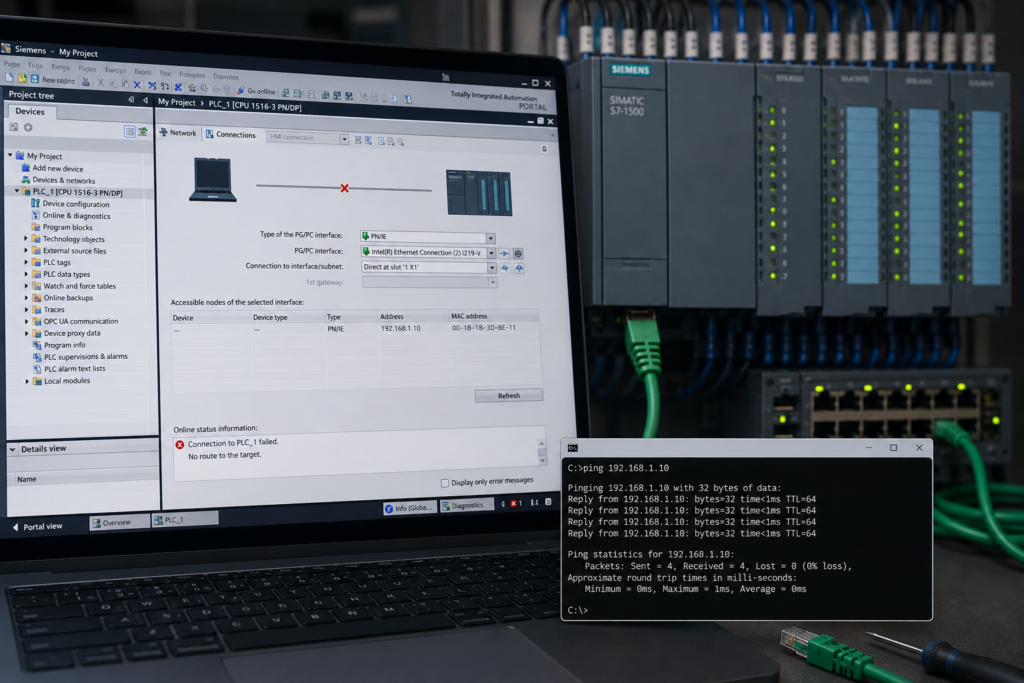Viewport: 1024px width, 683px height.
Task: Click the Print icon in the toolbar
Action: [86, 82]
